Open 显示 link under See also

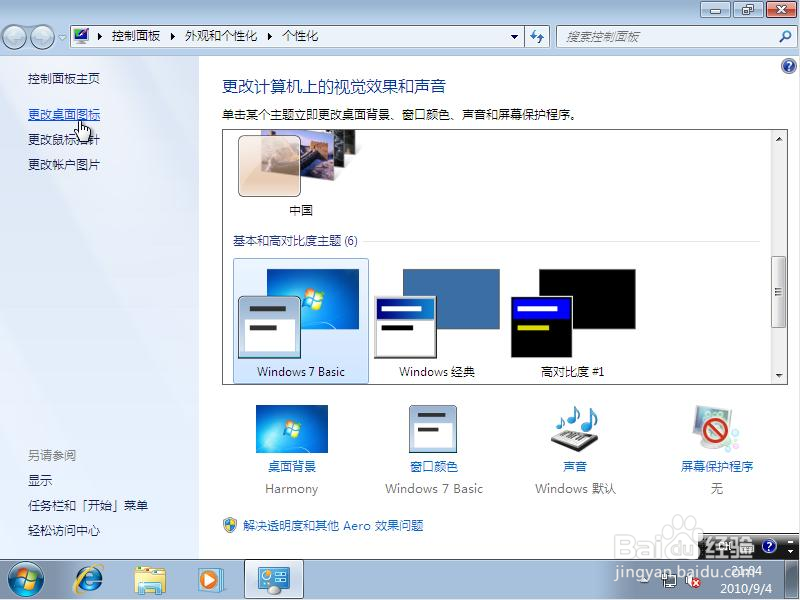(40, 480)
